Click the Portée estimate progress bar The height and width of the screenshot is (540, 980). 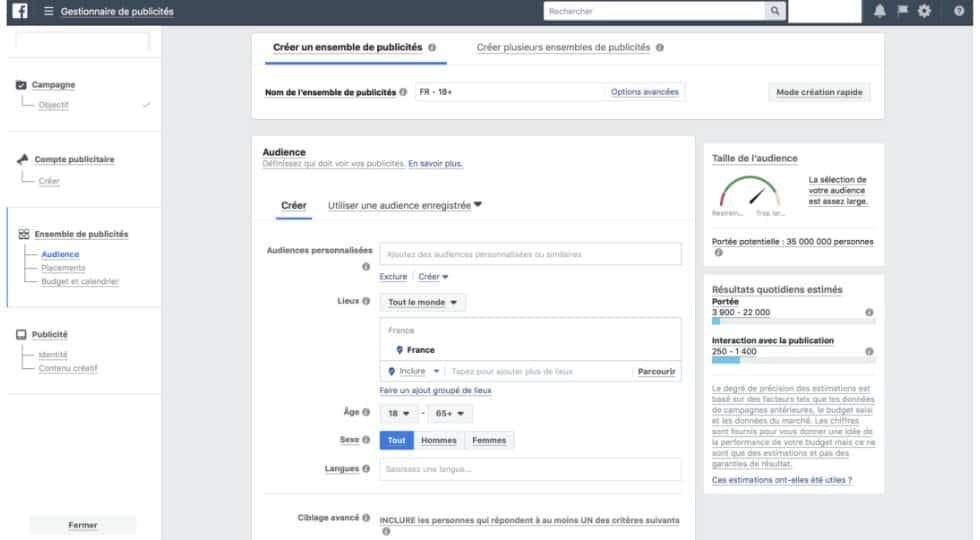(794, 321)
